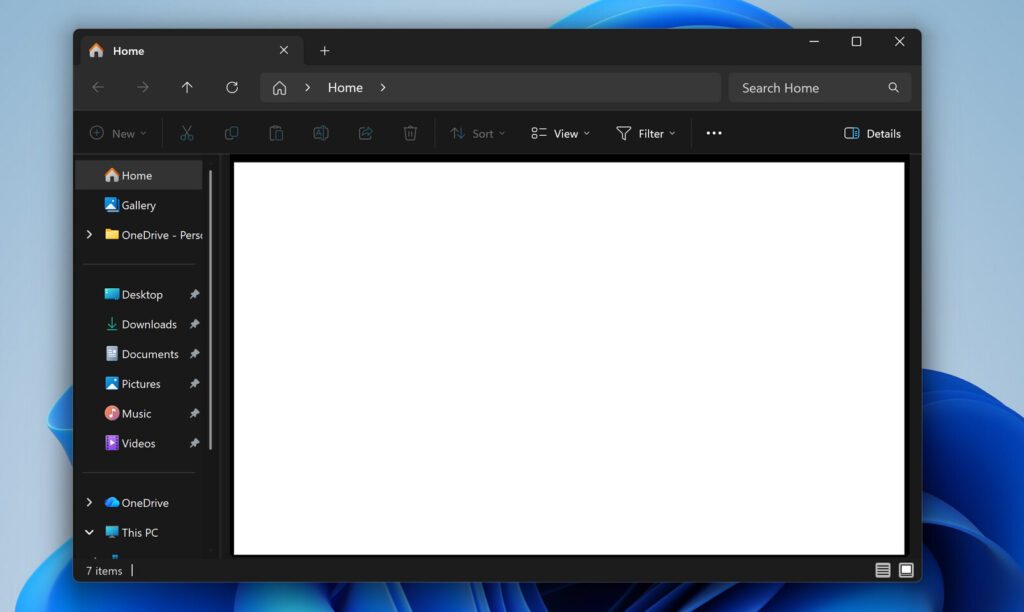Toggle the Details pane
This screenshot has width=1024, height=612.
point(871,132)
